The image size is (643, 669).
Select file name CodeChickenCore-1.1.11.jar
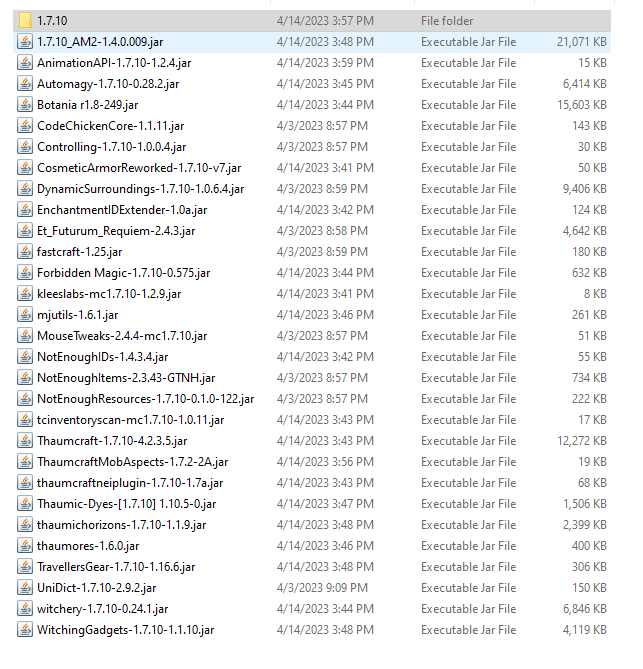click(x=111, y=126)
